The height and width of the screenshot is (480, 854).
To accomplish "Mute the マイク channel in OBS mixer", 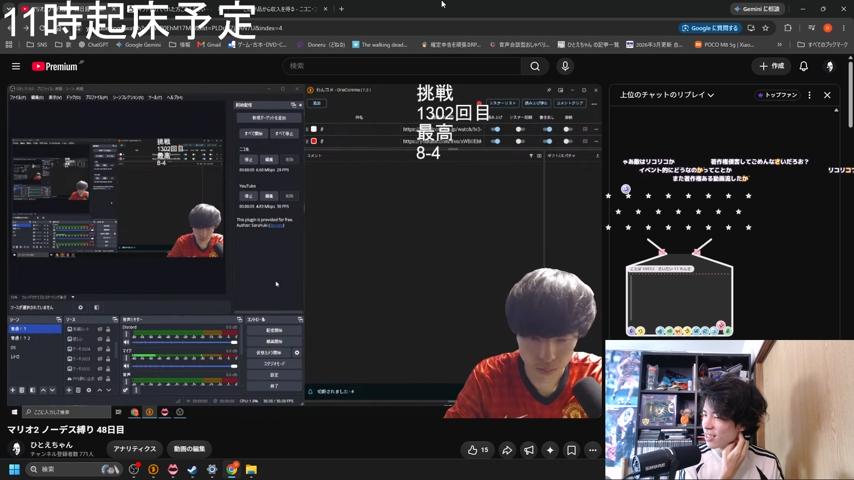I will (126, 366).
